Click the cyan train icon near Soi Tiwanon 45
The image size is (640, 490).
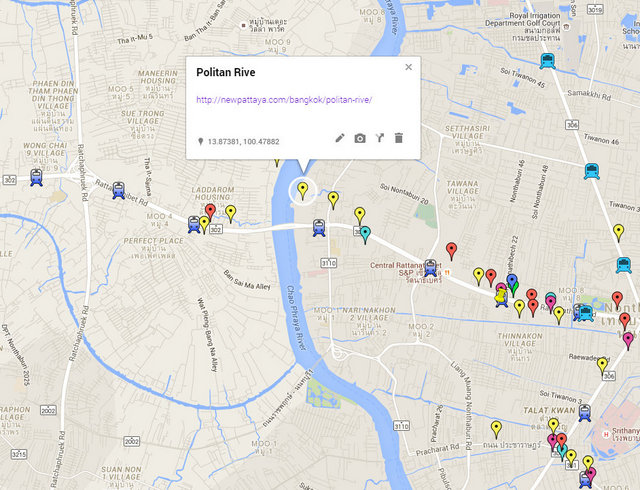[x=547, y=61]
